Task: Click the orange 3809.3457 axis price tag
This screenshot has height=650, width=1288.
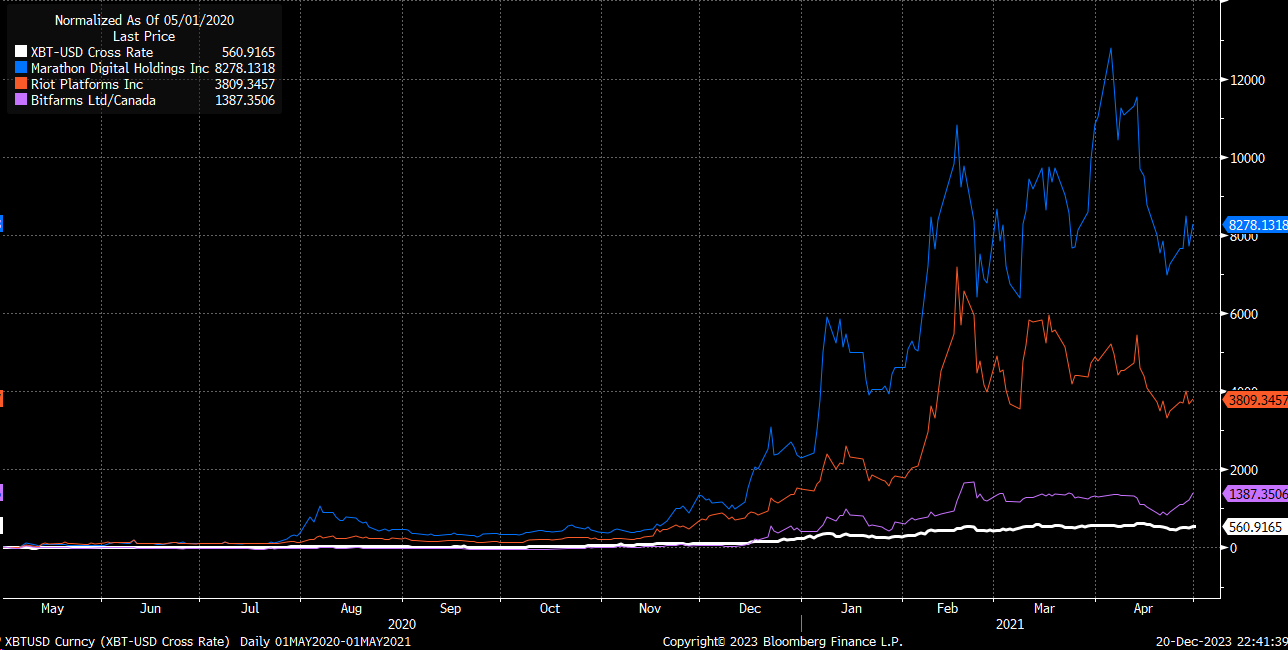Action: (1255, 400)
